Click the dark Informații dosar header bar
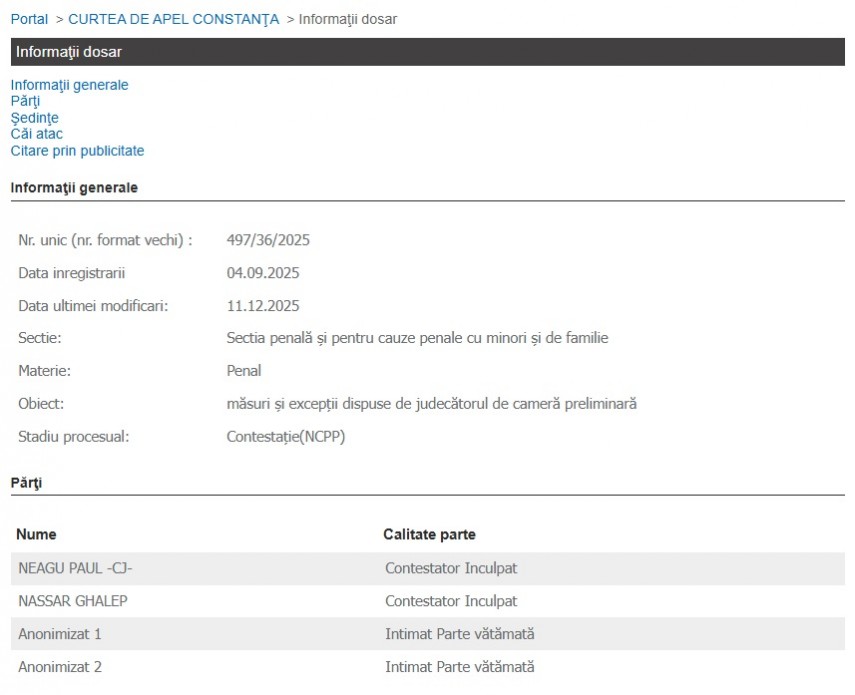This screenshot has width=855, height=695. tap(427, 52)
